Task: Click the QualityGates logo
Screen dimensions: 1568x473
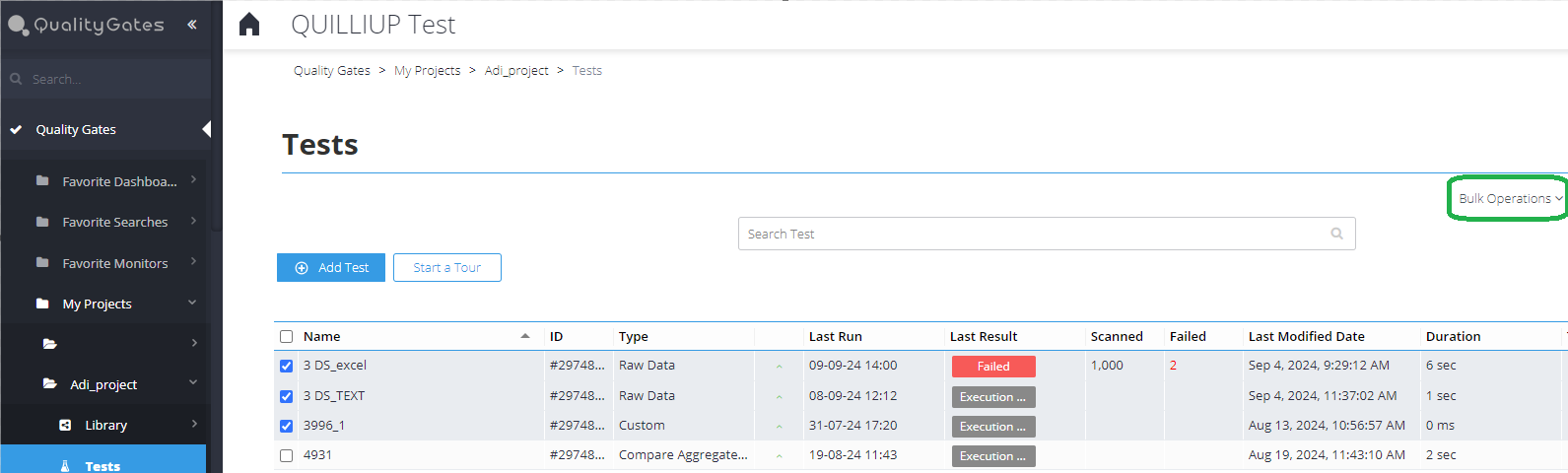Action: (x=87, y=25)
